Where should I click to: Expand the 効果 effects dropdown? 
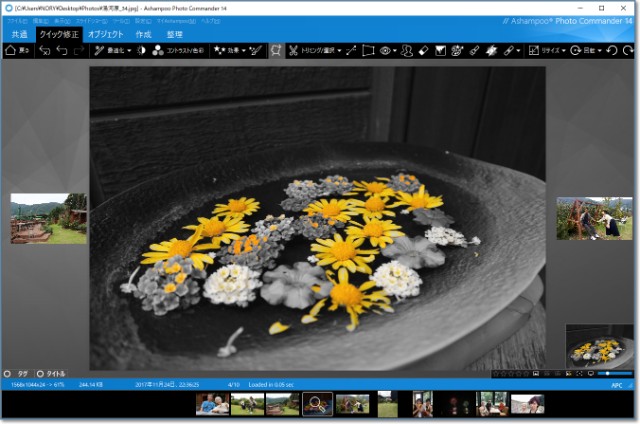coord(228,50)
